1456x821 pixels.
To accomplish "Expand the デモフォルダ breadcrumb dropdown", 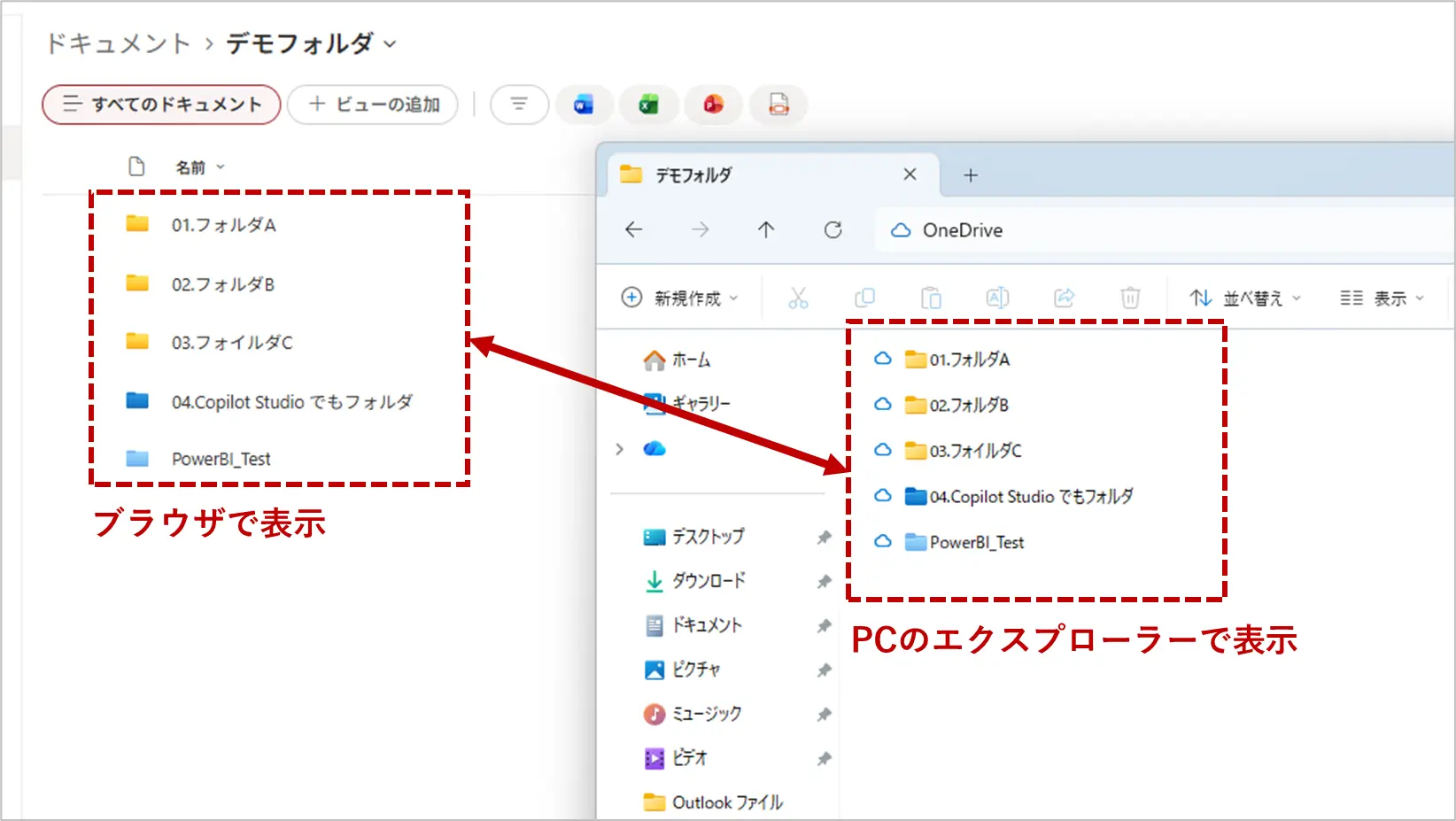I will point(391,44).
